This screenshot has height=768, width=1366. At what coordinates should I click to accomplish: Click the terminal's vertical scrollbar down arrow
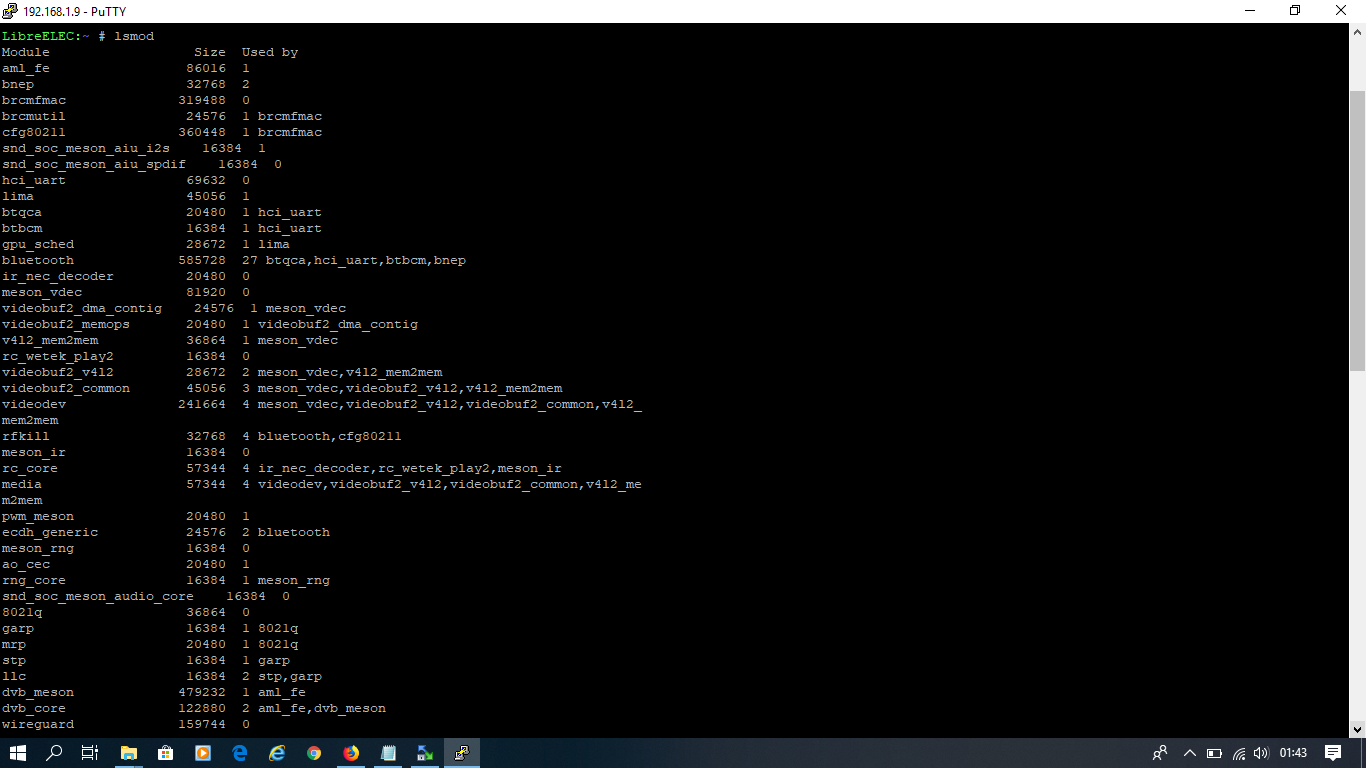[x=1357, y=729]
